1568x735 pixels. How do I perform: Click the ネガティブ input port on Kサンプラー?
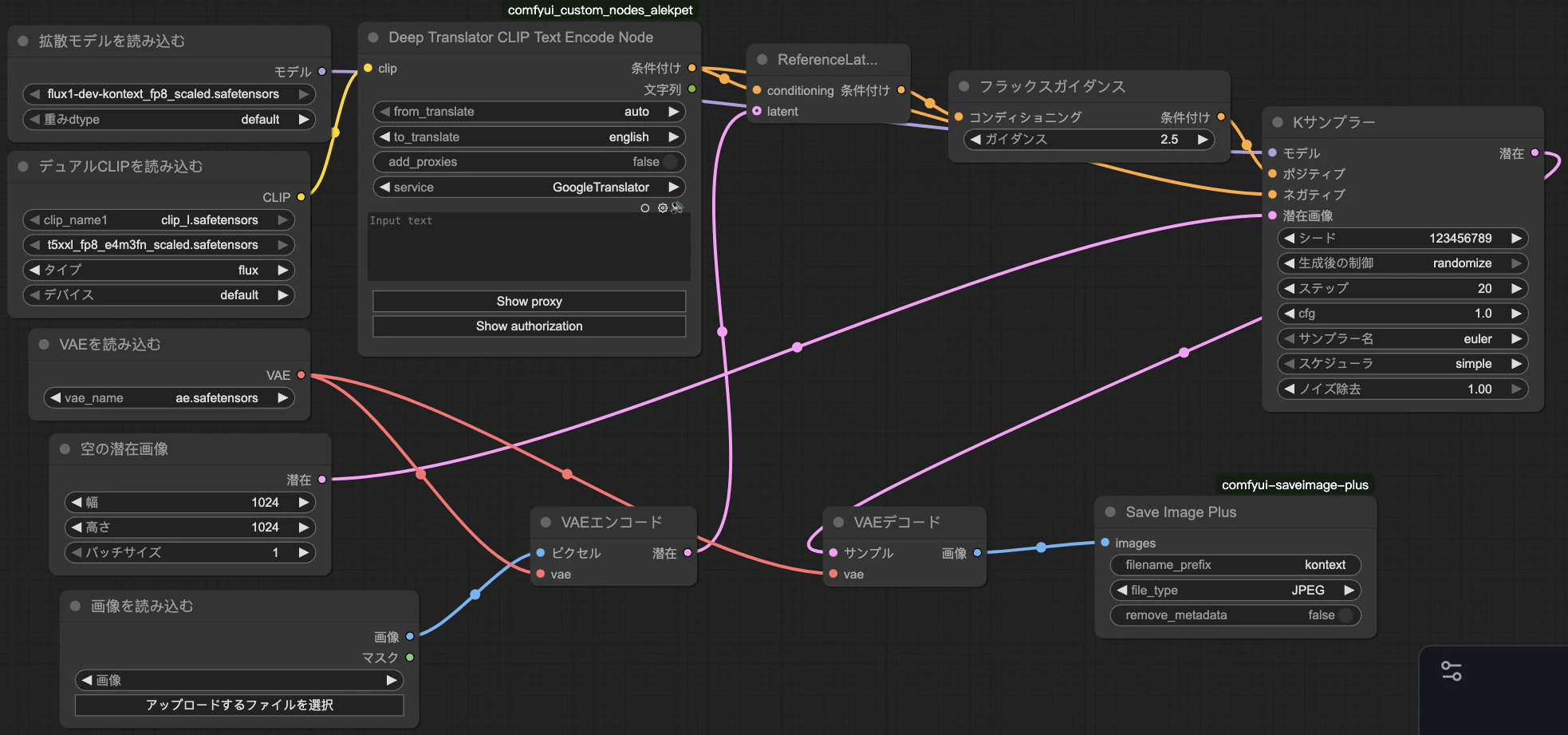coord(1272,194)
